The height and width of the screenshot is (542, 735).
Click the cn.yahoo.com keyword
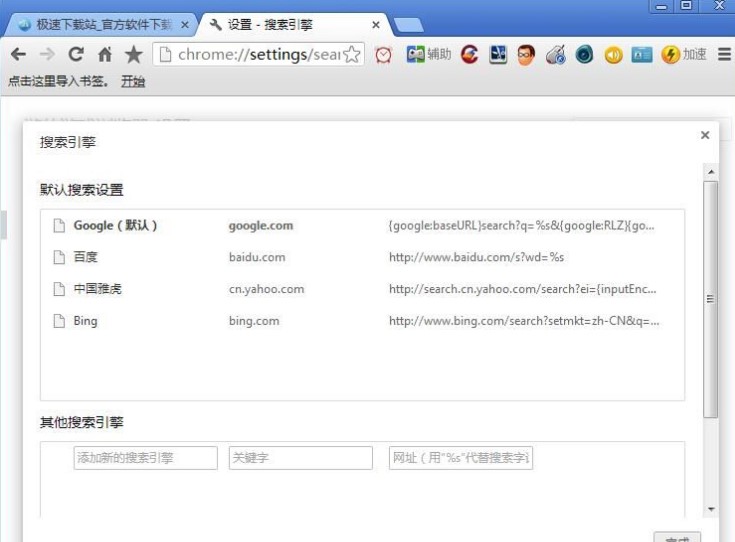tap(266, 289)
